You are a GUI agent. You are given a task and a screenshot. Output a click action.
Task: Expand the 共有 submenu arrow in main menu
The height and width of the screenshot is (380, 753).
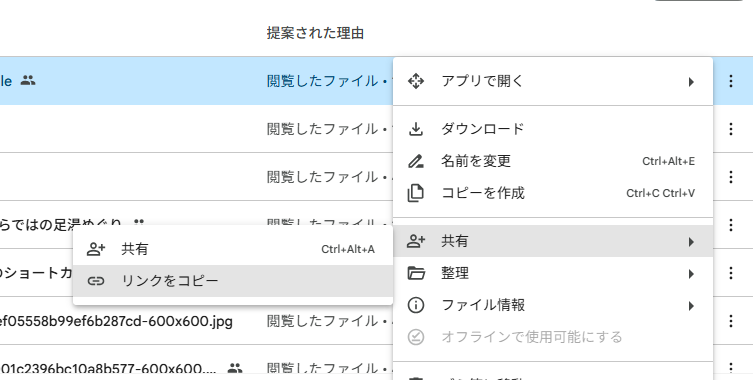[691, 242]
